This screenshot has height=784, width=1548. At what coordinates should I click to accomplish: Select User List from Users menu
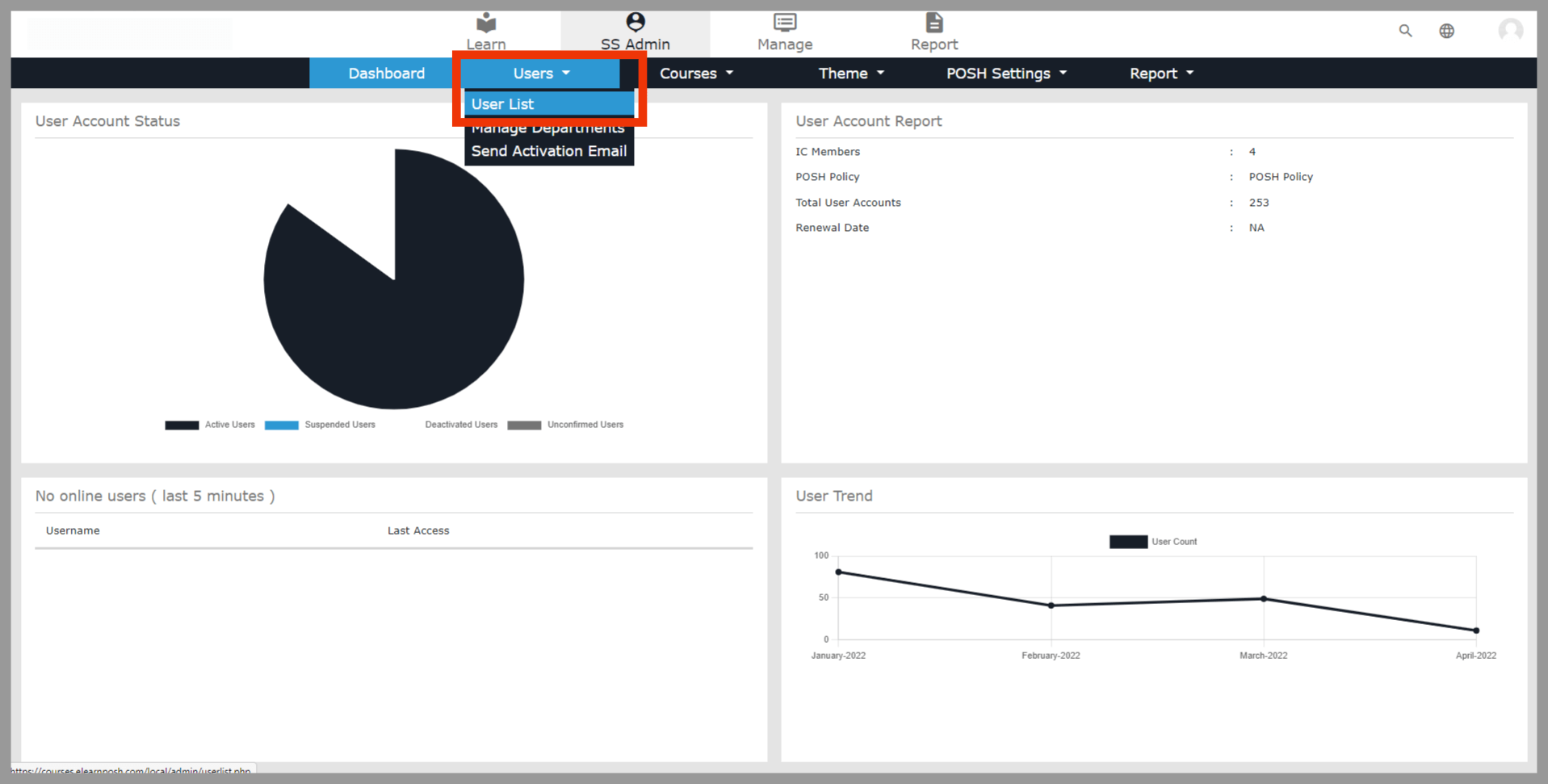[x=503, y=104]
